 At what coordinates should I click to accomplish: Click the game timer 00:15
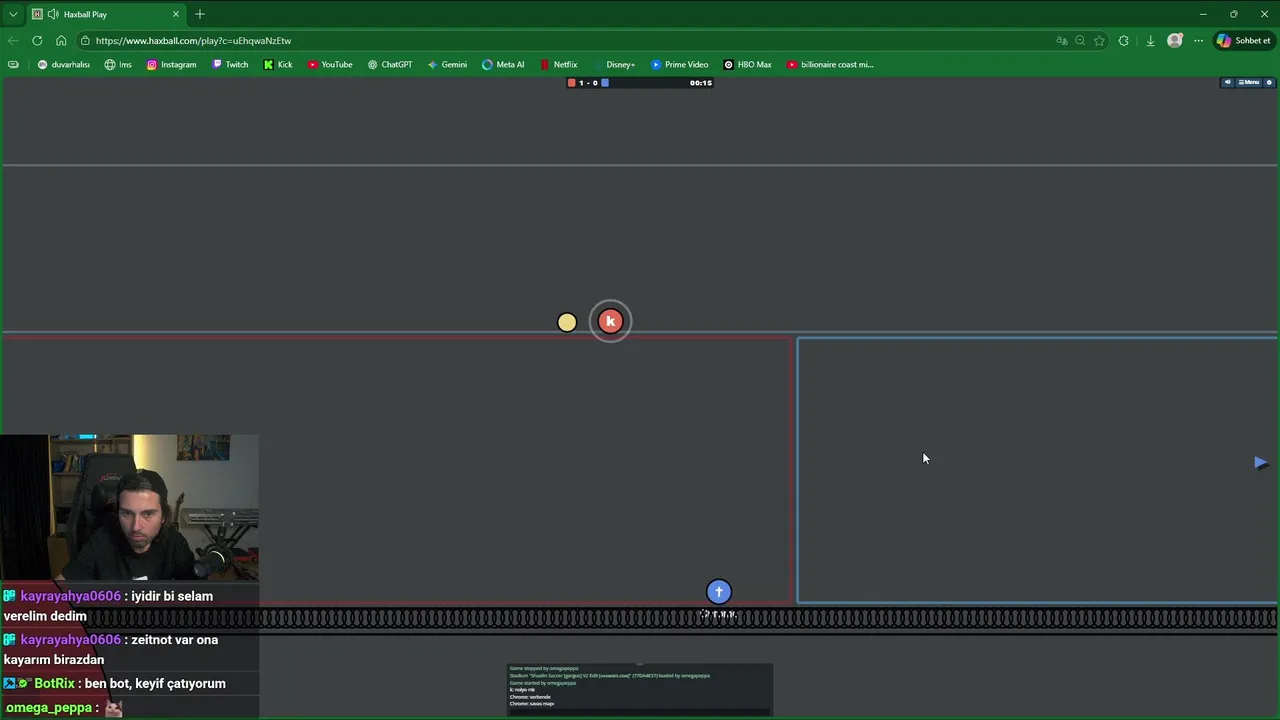pyautogui.click(x=700, y=83)
